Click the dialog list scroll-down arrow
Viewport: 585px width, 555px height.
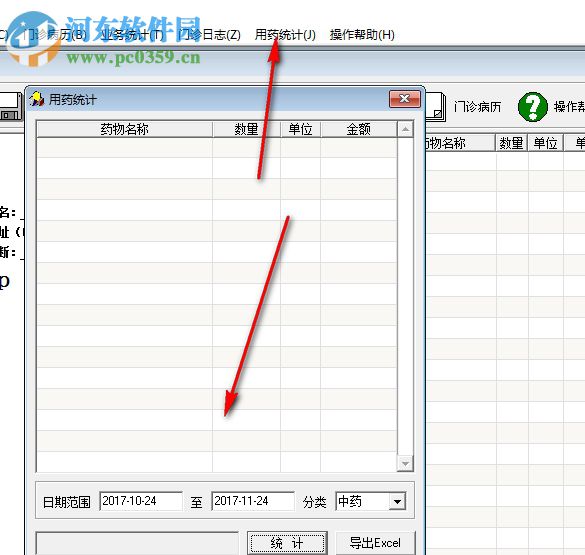(x=405, y=464)
